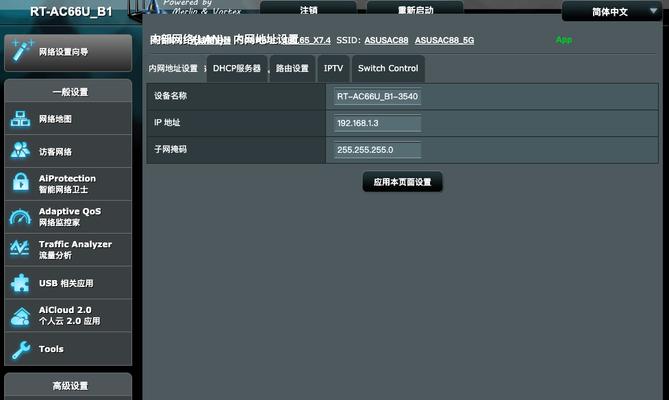
Task: Click the ASUSAC88 SSID link
Action: tap(386, 40)
